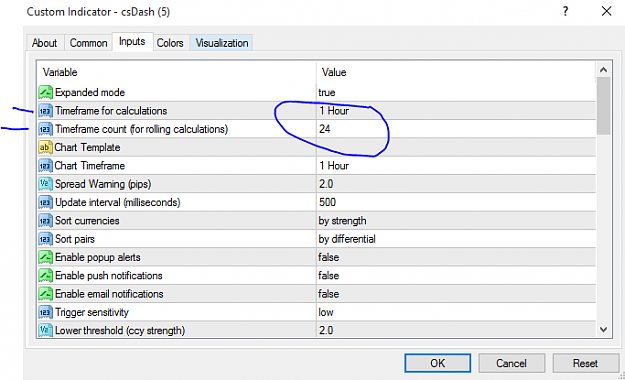Select the 'Chart Template' variable name
The width and height of the screenshot is (625, 380).
pyautogui.click(x=87, y=147)
